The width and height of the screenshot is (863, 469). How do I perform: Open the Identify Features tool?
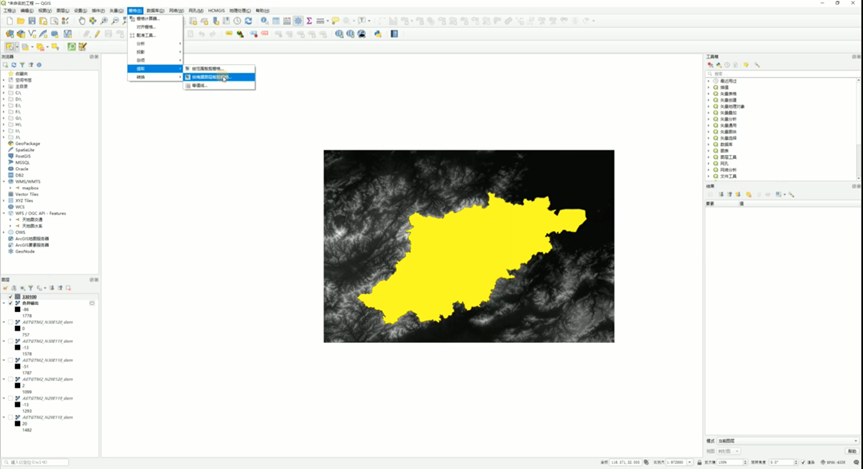click(264, 21)
